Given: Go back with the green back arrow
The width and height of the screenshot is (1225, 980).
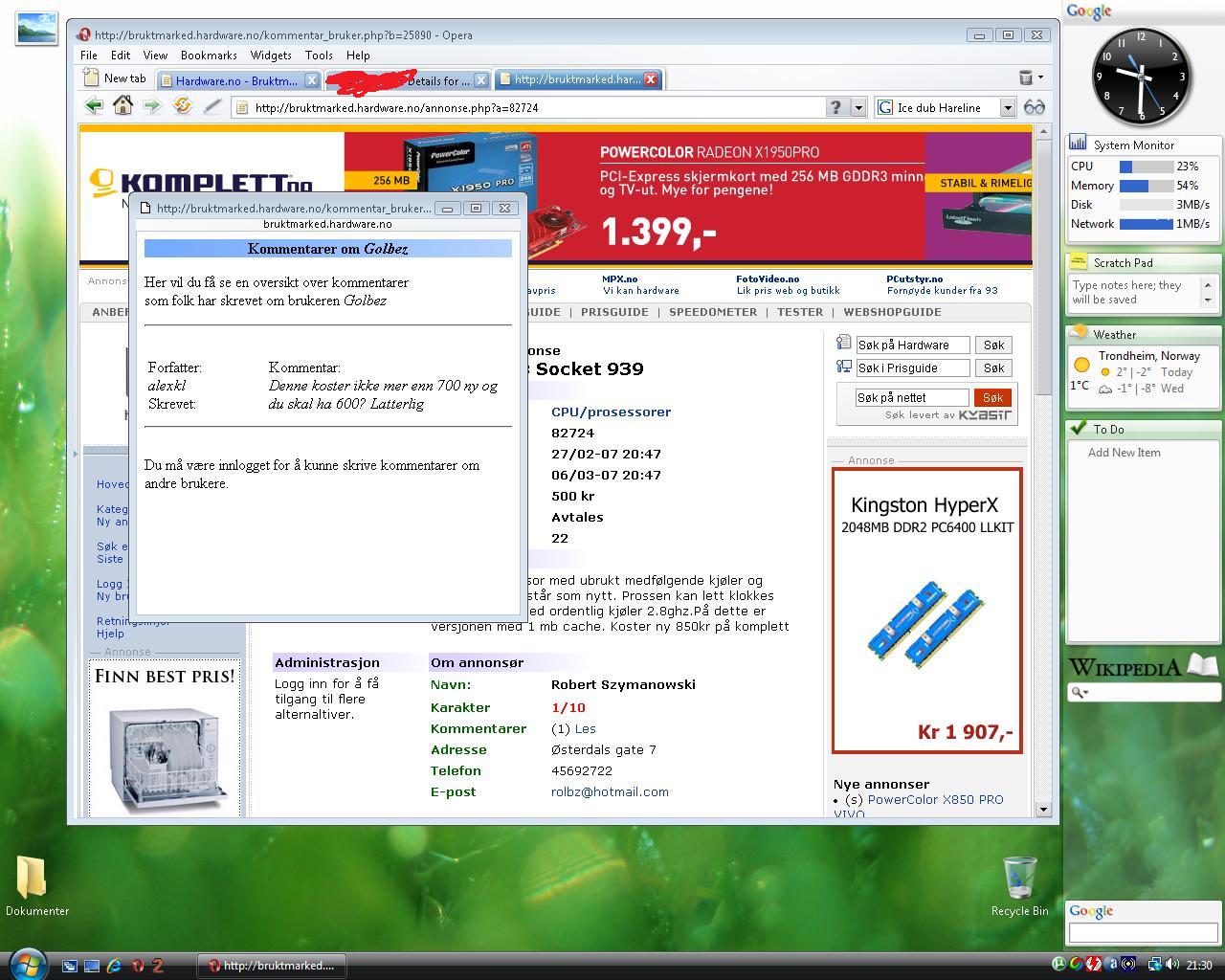Looking at the screenshot, I should coord(94,106).
